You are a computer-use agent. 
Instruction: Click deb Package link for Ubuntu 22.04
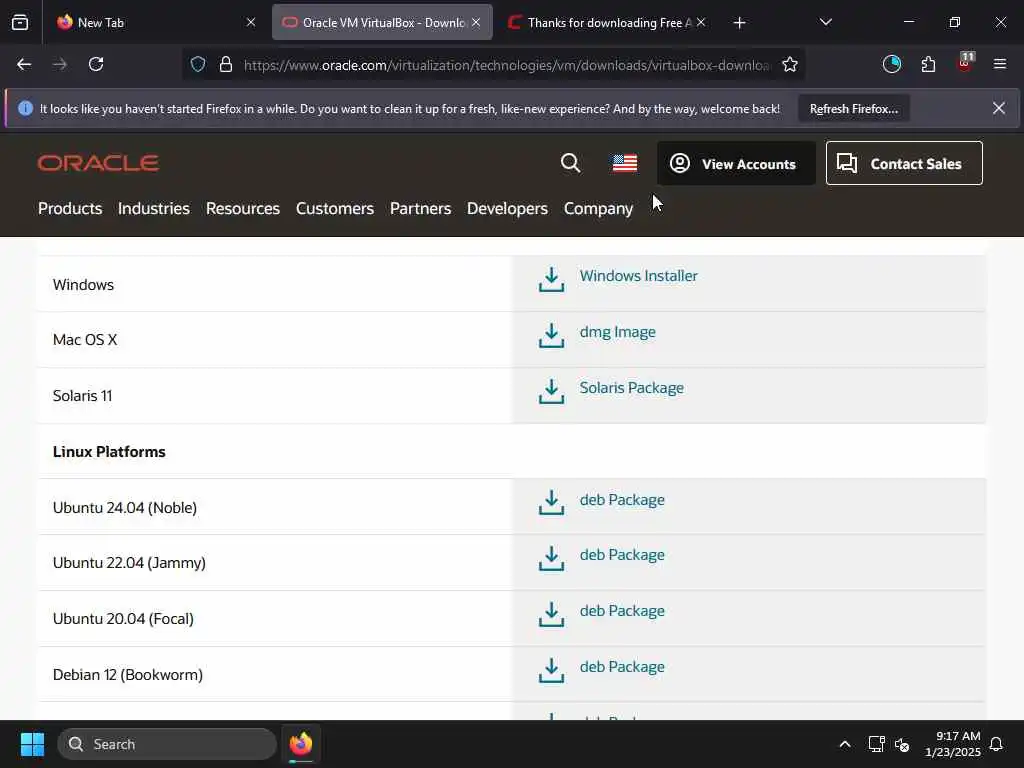622,554
